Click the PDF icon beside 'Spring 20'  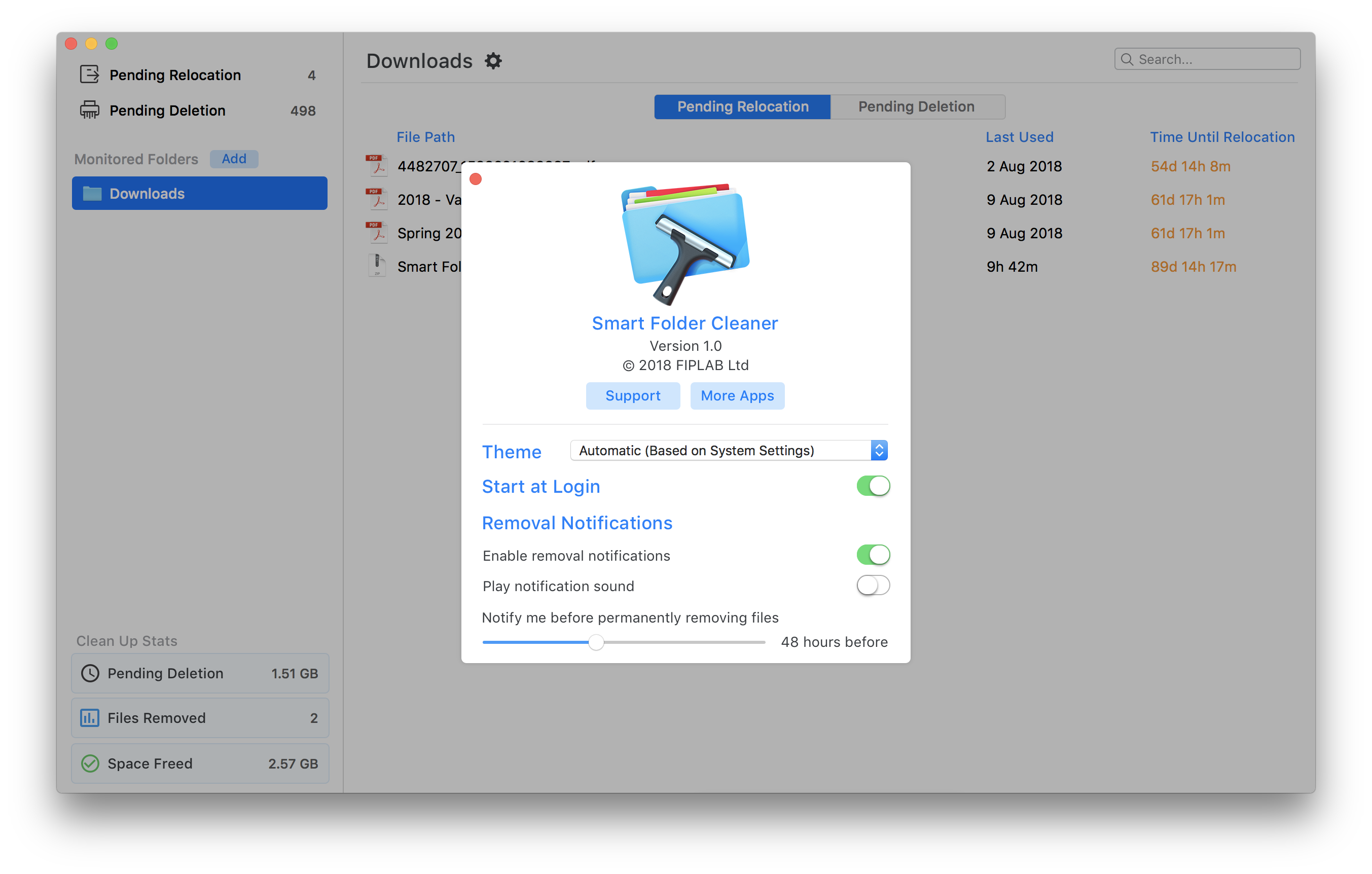coord(377,233)
